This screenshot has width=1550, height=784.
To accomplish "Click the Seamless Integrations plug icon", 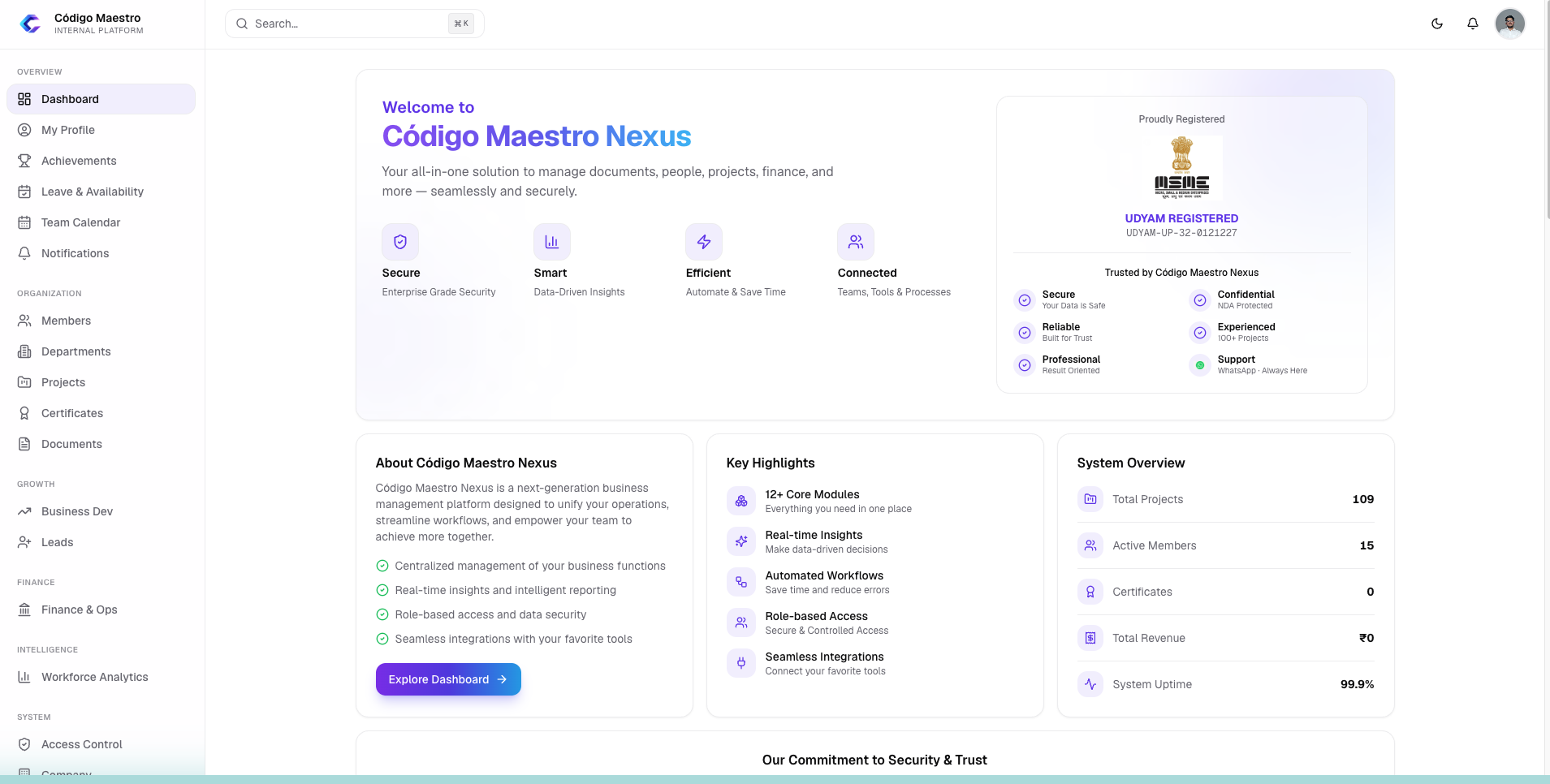I will point(741,664).
